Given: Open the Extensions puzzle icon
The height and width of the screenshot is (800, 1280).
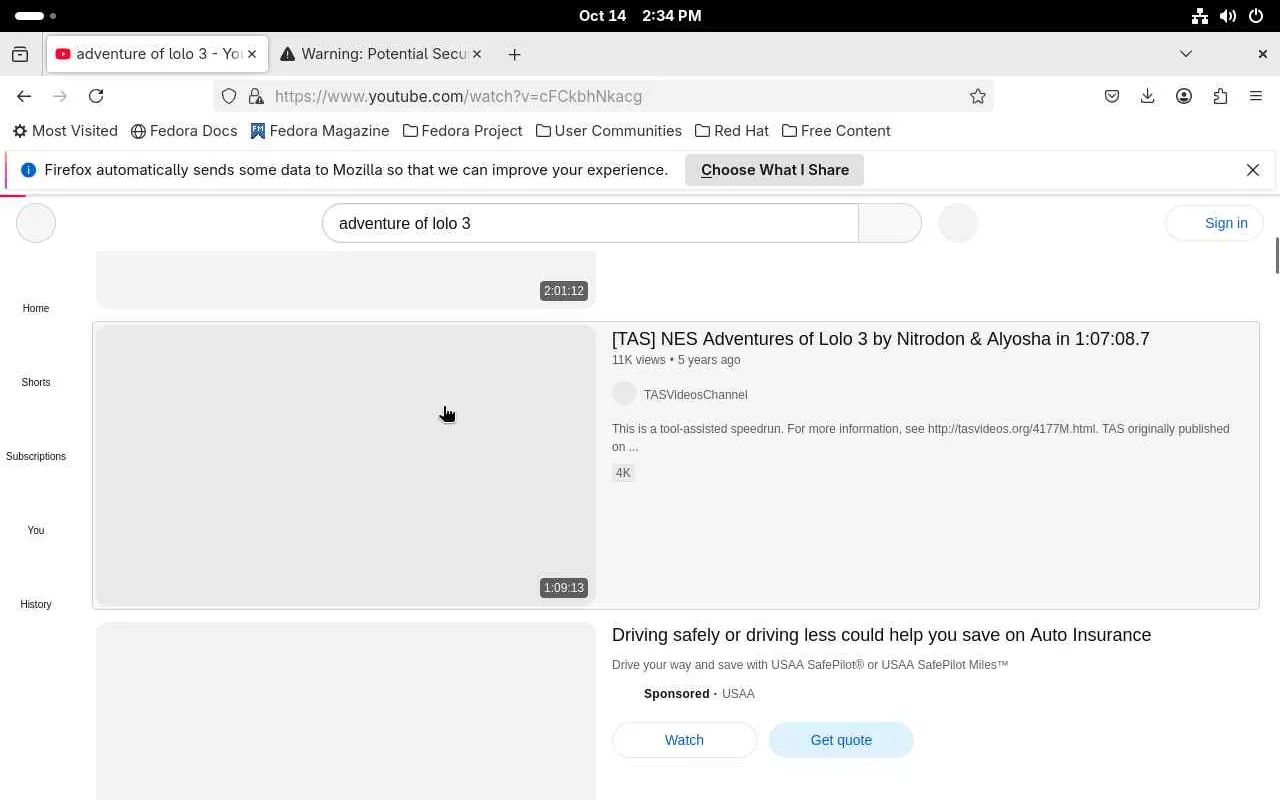Looking at the screenshot, I should click(1220, 96).
